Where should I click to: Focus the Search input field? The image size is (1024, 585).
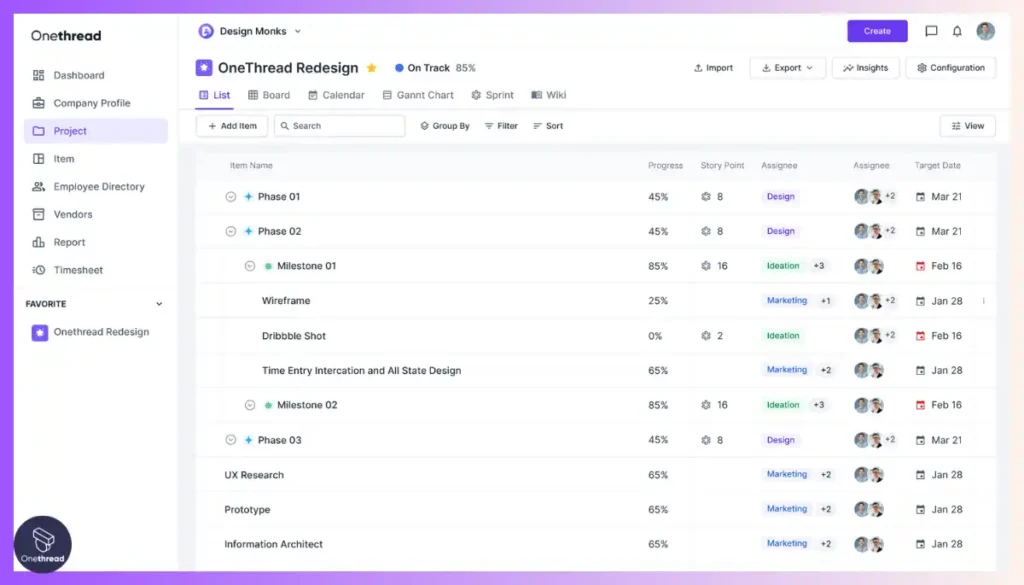pyautogui.click(x=340, y=126)
